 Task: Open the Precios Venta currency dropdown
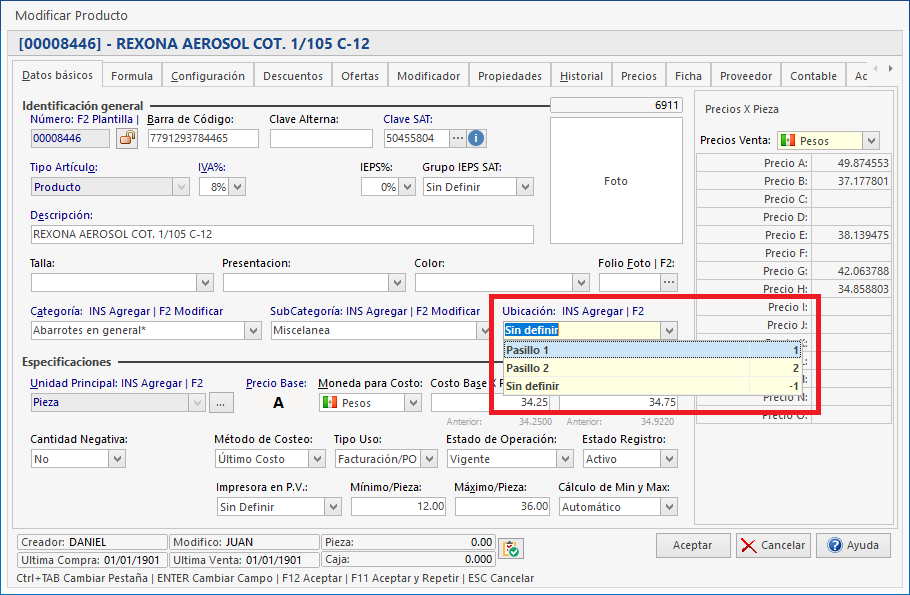pos(870,141)
